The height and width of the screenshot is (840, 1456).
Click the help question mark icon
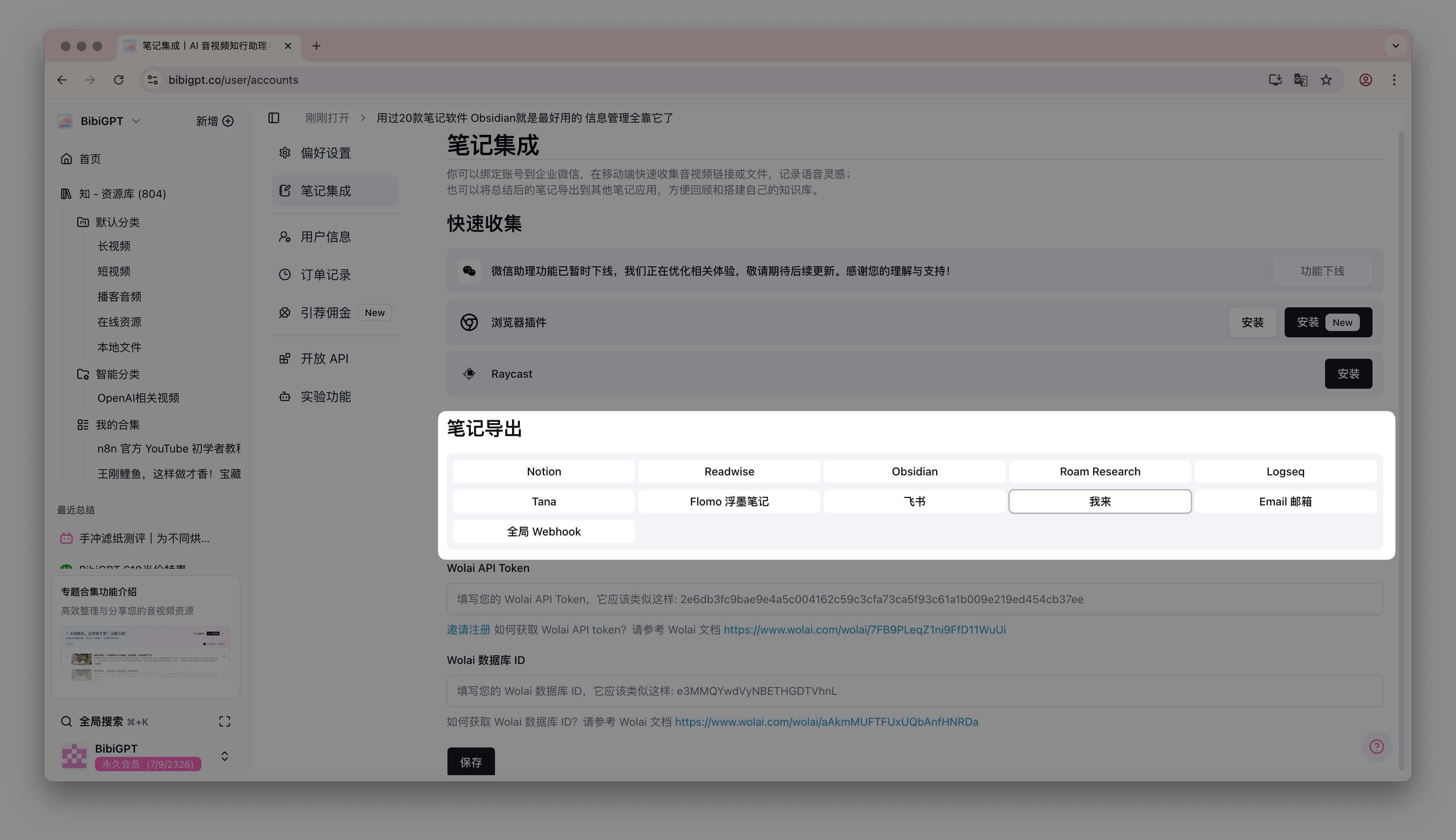pyautogui.click(x=1376, y=747)
